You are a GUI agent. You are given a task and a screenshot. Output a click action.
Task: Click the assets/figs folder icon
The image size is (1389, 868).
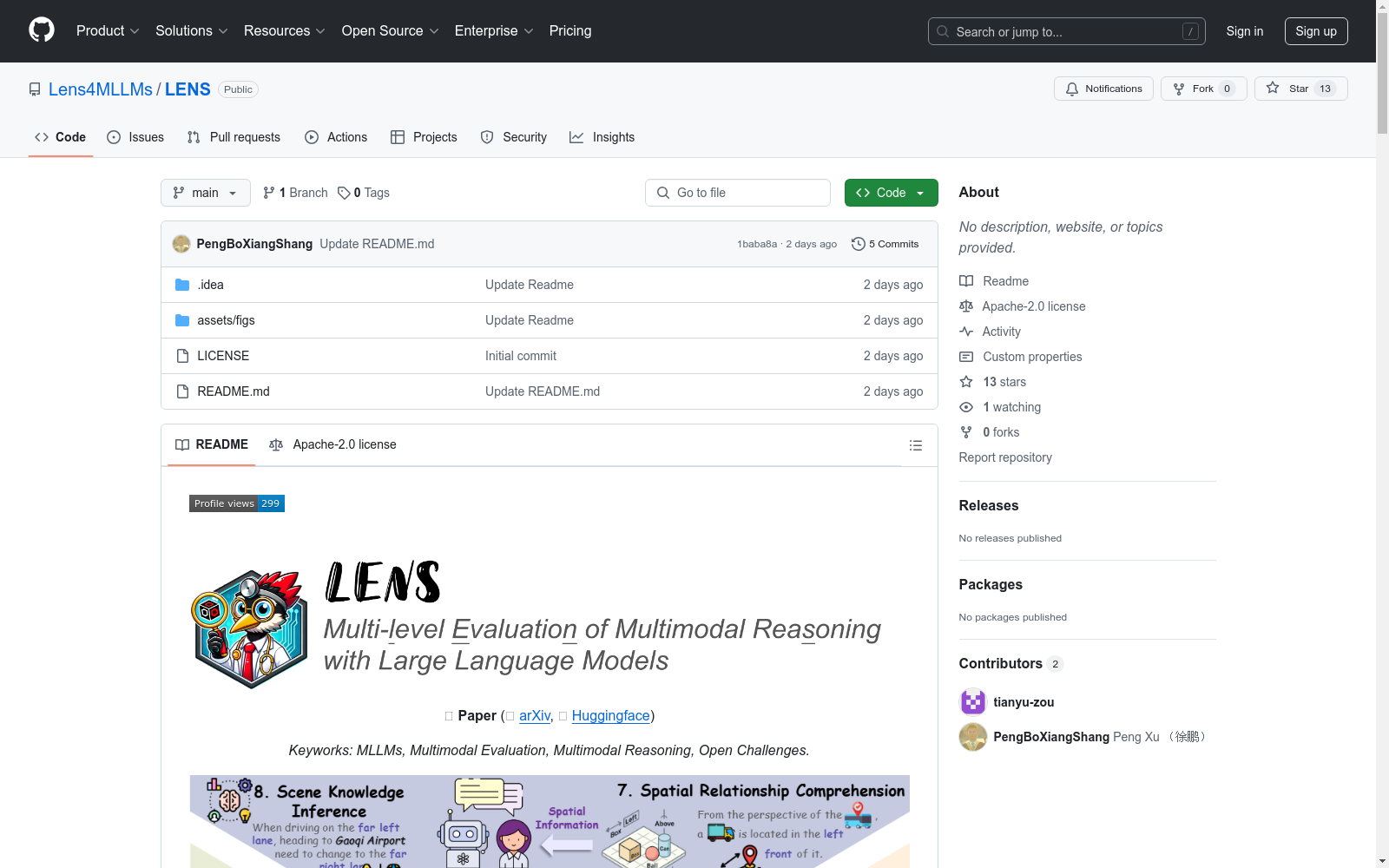coord(182,320)
